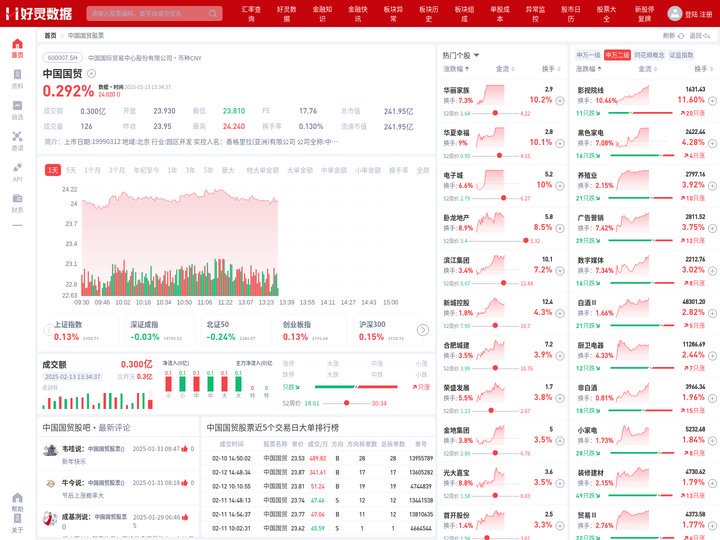720x540 pixels.
Task: Select the 最大 chart range
Action: pyautogui.click(x=228, y=170)
